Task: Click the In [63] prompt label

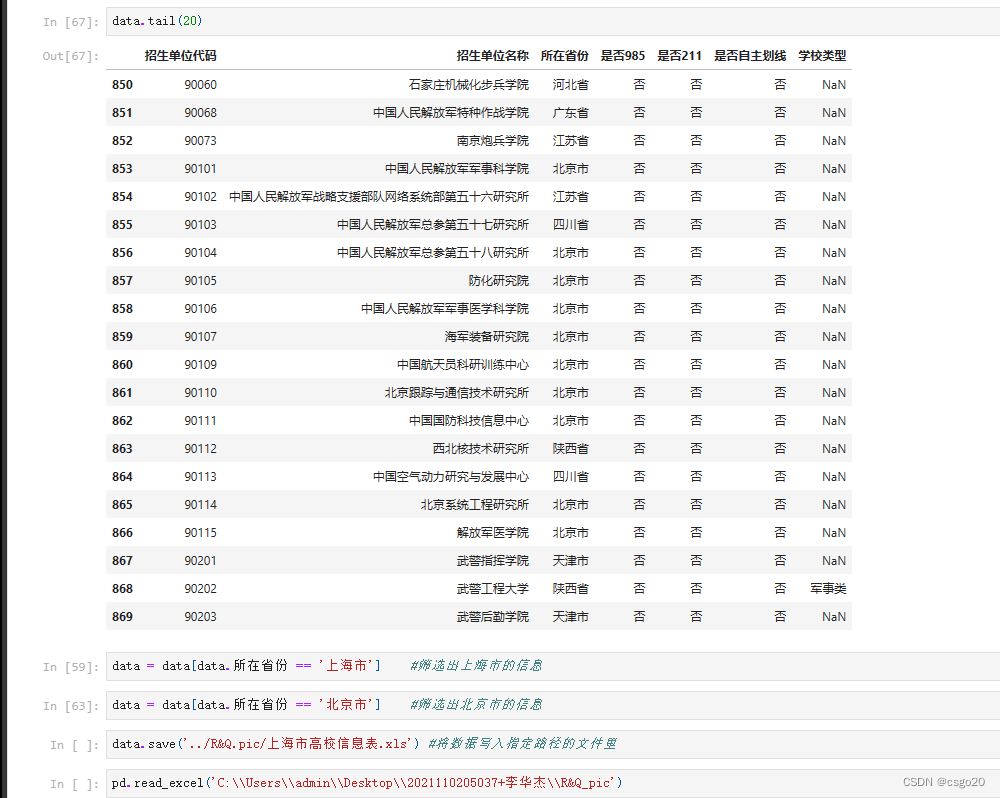Action: point(71,706)
